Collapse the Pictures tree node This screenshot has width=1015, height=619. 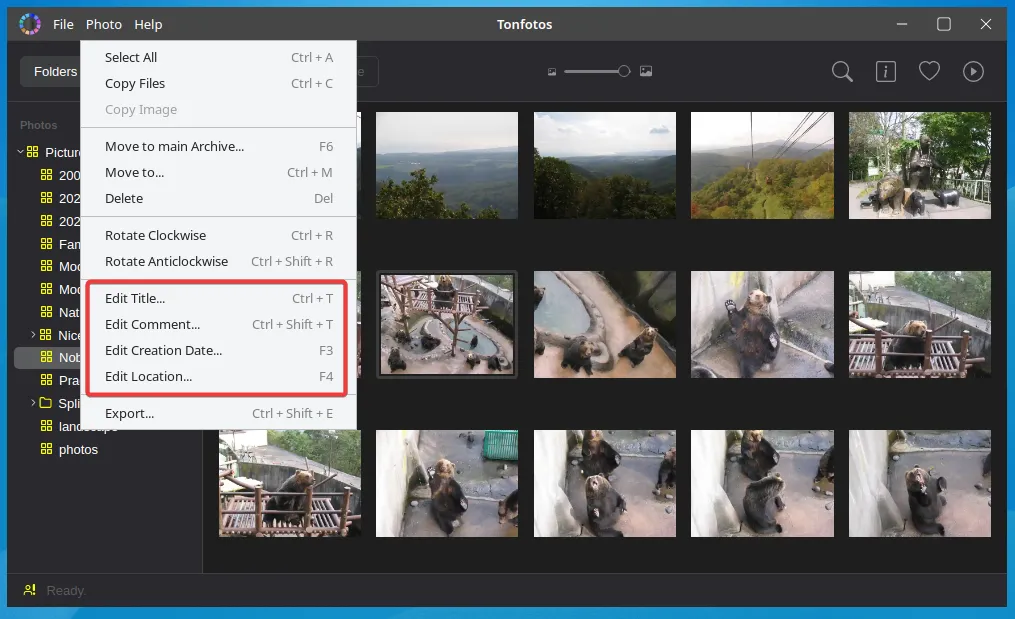20,152
